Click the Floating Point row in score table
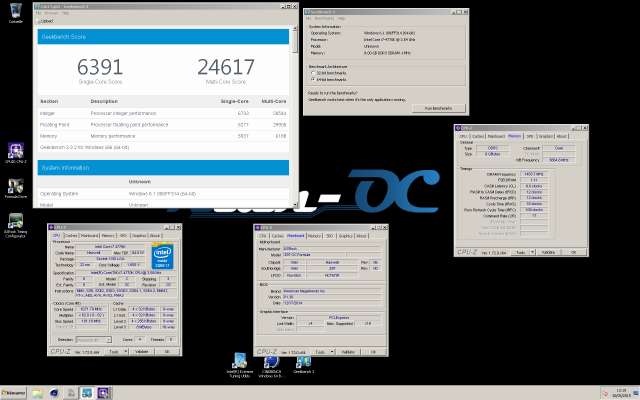640x400 pixels. pyautogui.click(x=163, y=124)
